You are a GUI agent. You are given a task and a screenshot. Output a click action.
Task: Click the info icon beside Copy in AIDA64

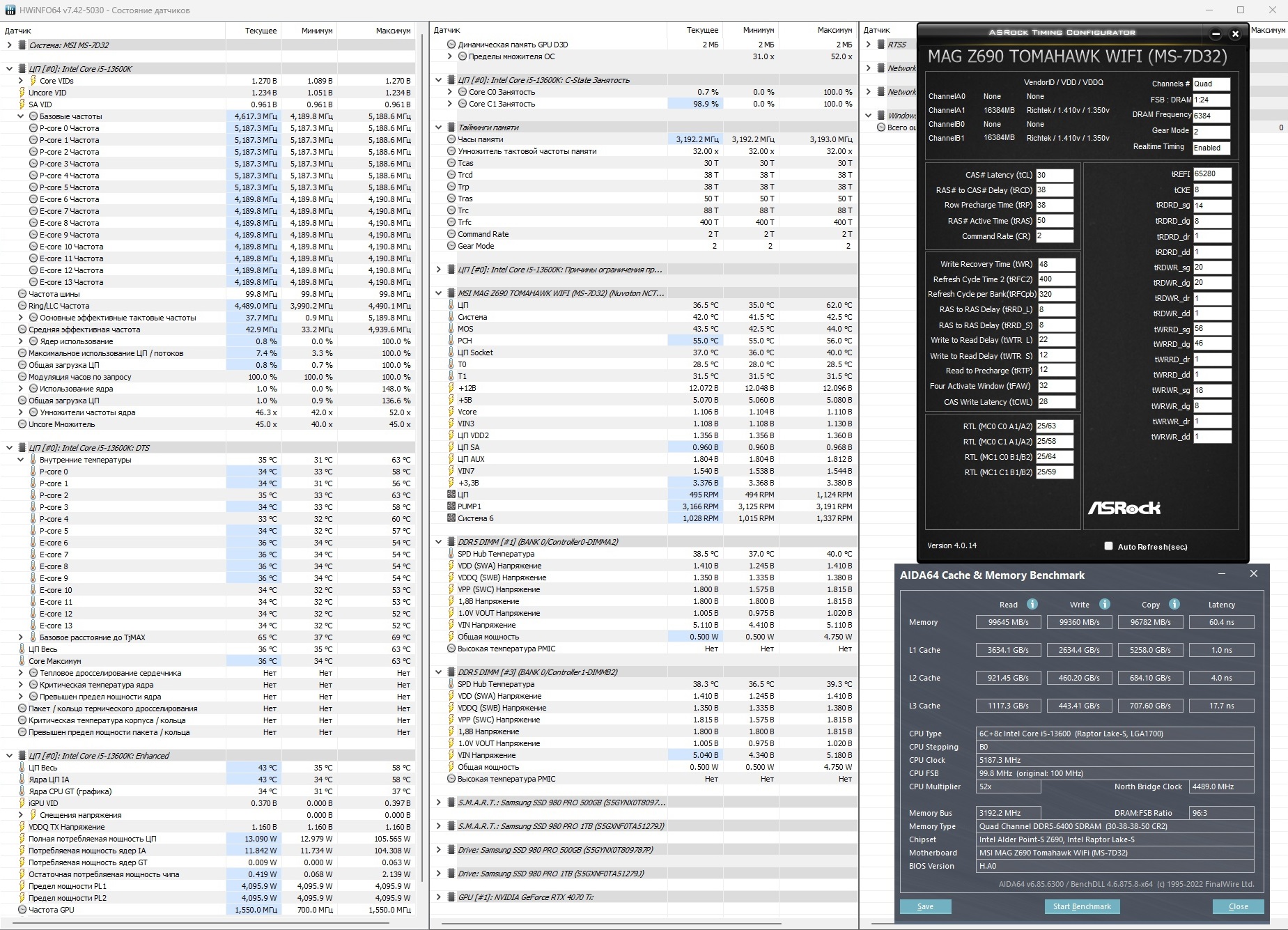(x=1174, y=604)
